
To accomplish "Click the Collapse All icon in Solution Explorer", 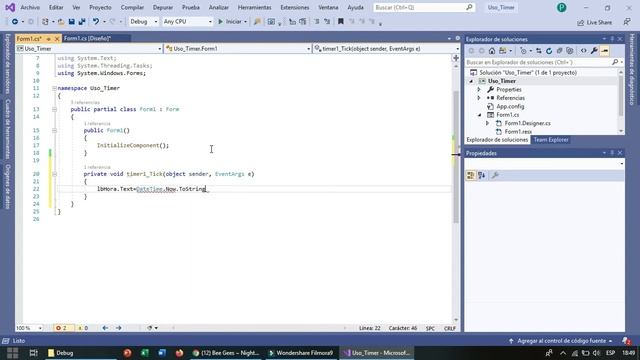I will tap(560, 51).
